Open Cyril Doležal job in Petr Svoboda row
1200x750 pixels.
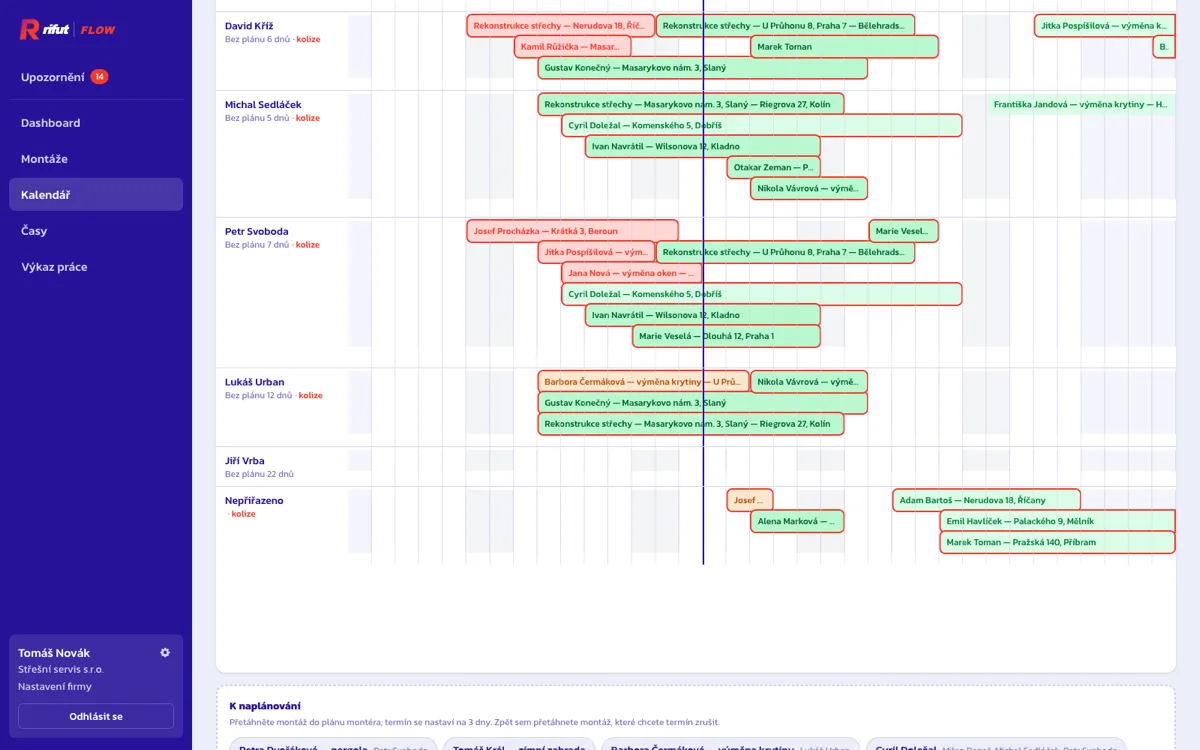tap(762, 295)
